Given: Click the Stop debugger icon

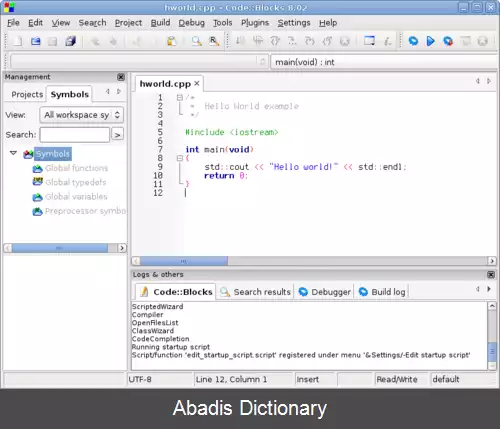Looking at the screenshot, I should 345,41.
